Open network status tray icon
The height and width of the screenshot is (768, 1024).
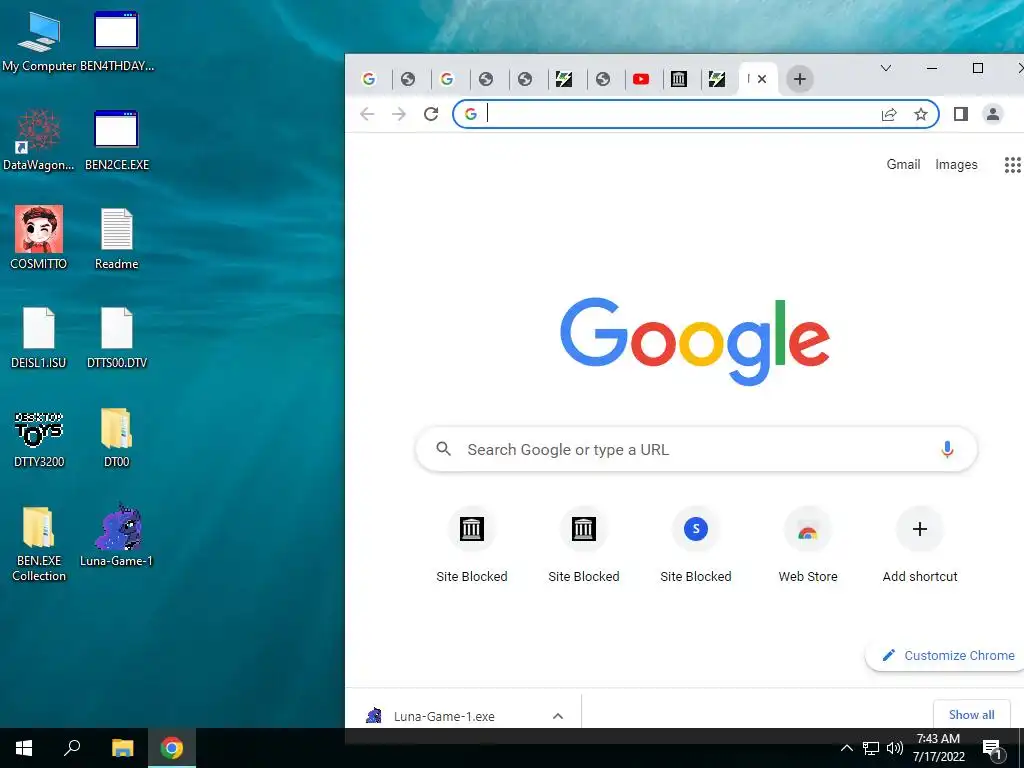[x=871, y=748]
